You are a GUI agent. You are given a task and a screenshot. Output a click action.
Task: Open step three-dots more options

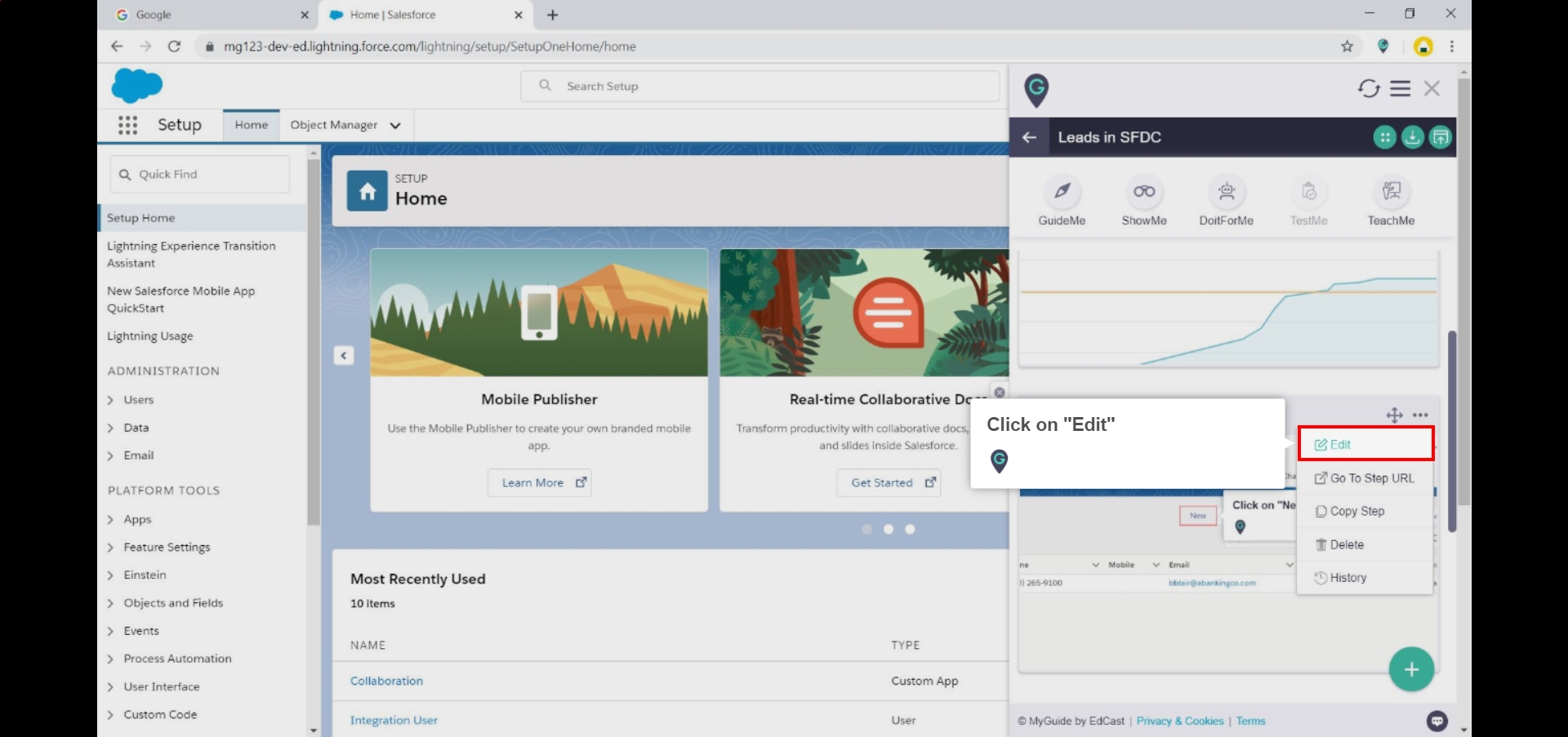tap(1421, 415)
